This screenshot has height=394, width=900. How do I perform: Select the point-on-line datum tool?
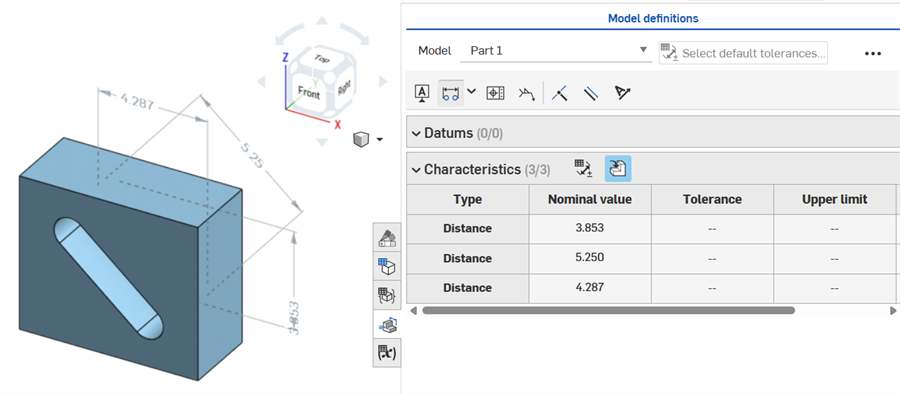[559, 93]
